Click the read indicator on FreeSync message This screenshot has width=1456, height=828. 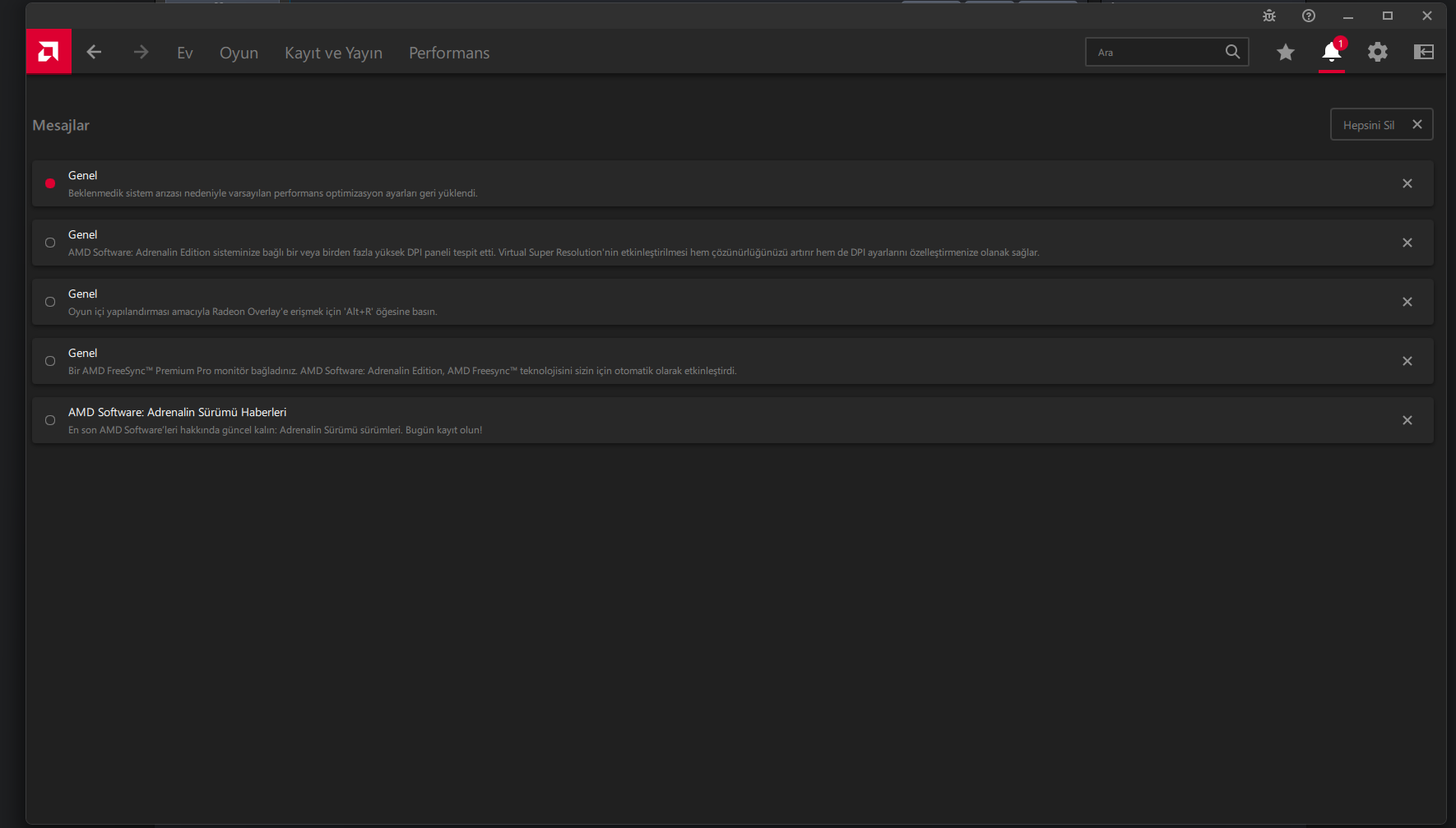click(50, 361)
